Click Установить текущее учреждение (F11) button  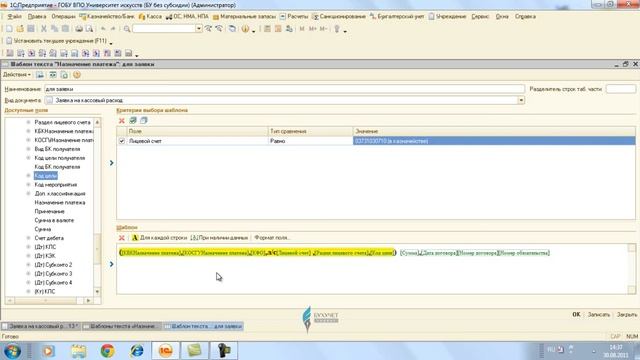click(56, 41)
